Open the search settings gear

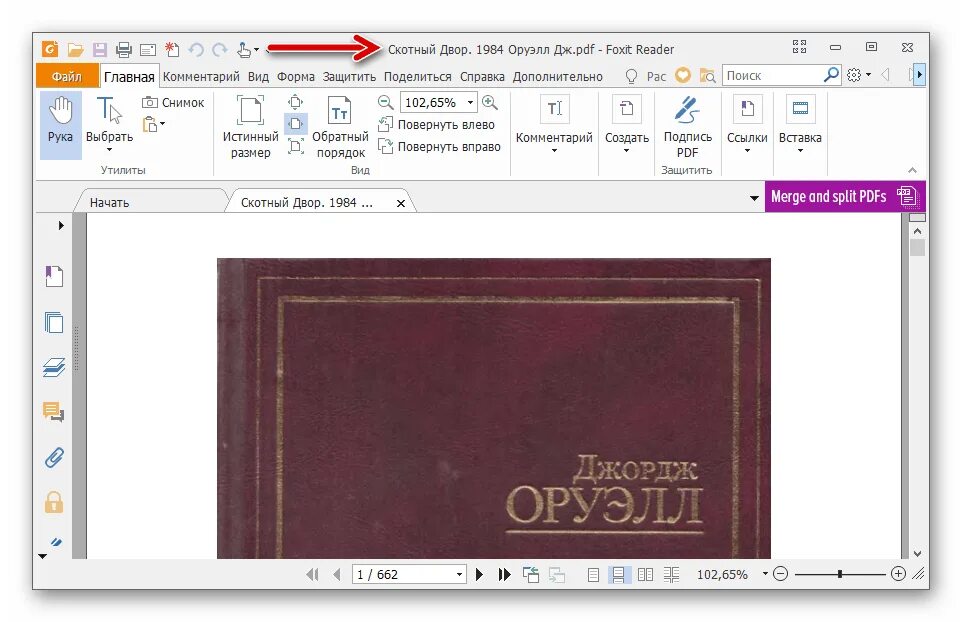[854, 75]
